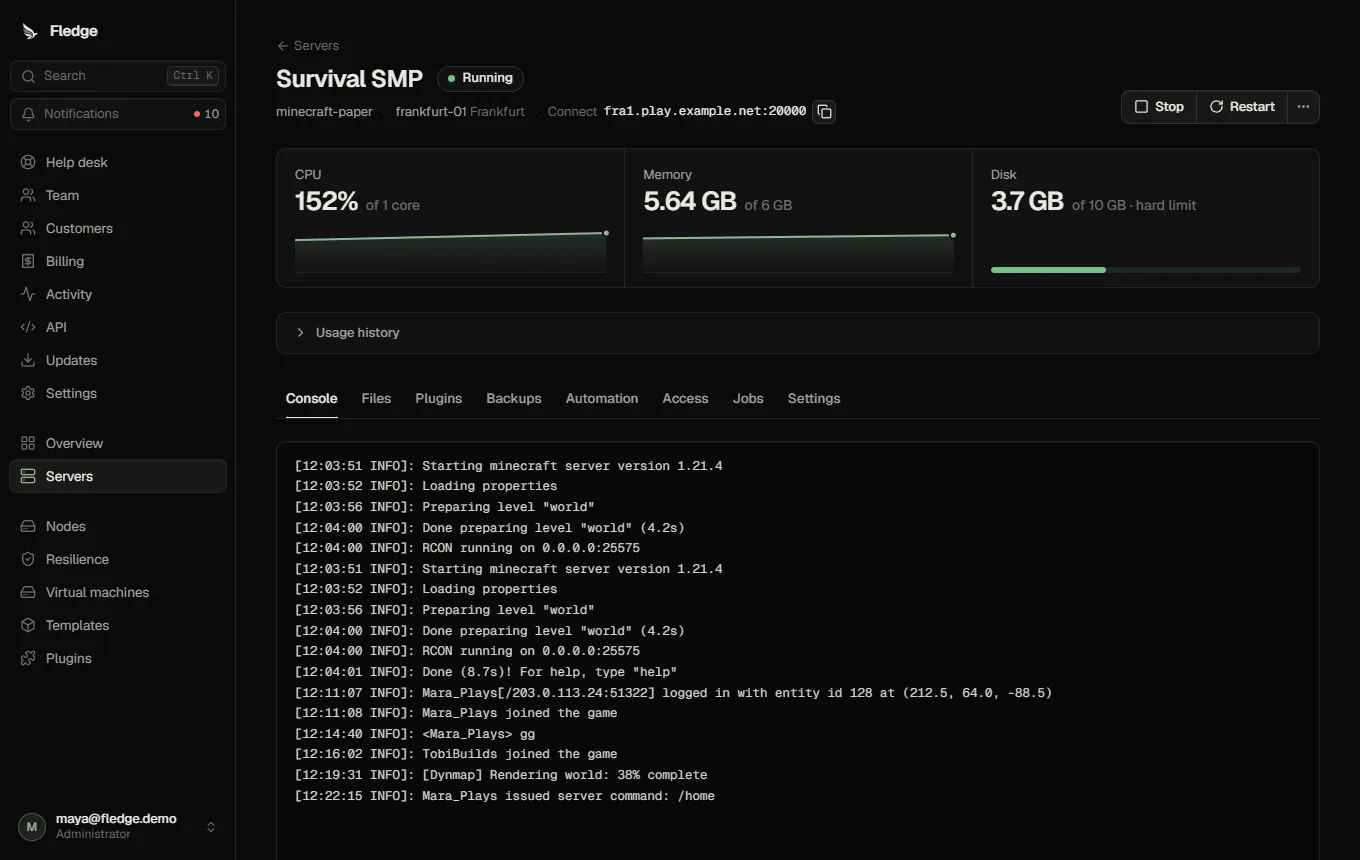Viewport: 1360px width, 860px height.
Task: Select the Jobs tab
Action: 748,398
